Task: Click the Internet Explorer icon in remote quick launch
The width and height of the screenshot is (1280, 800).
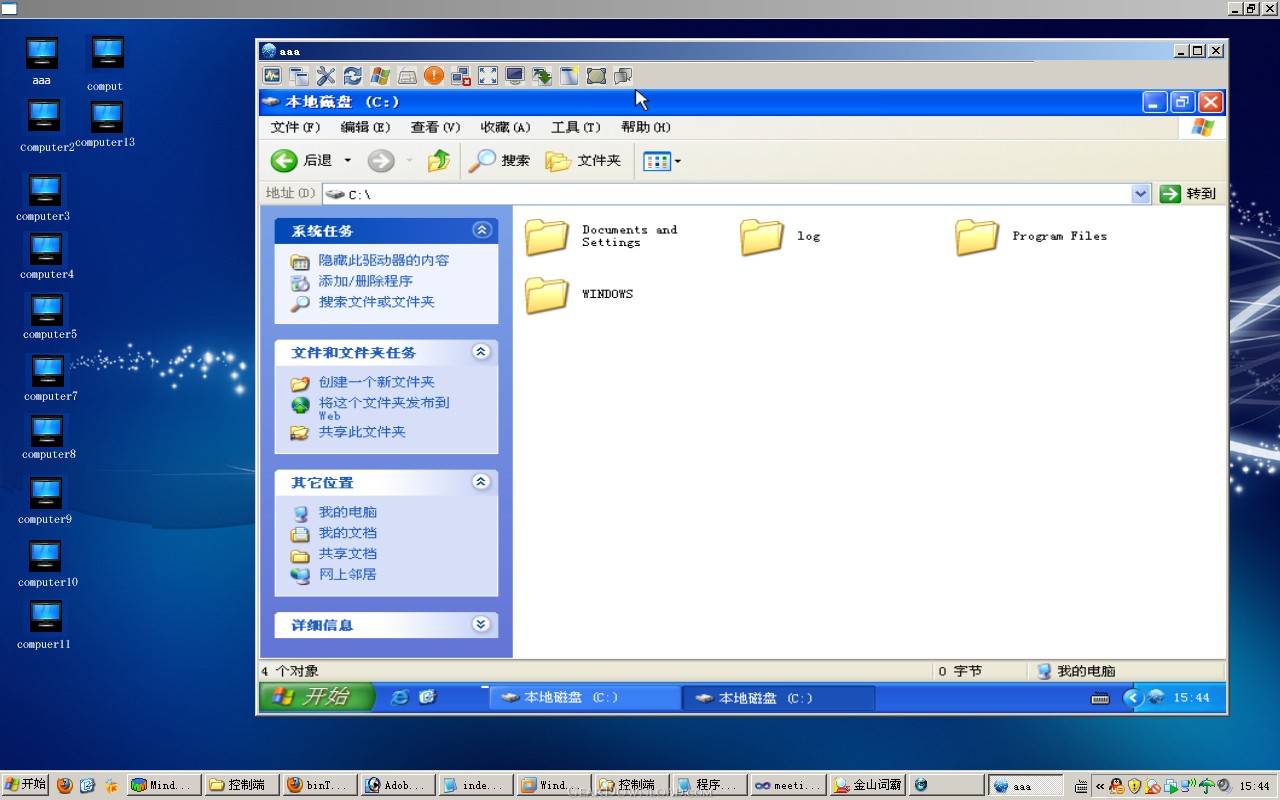Action: [x=400, y=698]
